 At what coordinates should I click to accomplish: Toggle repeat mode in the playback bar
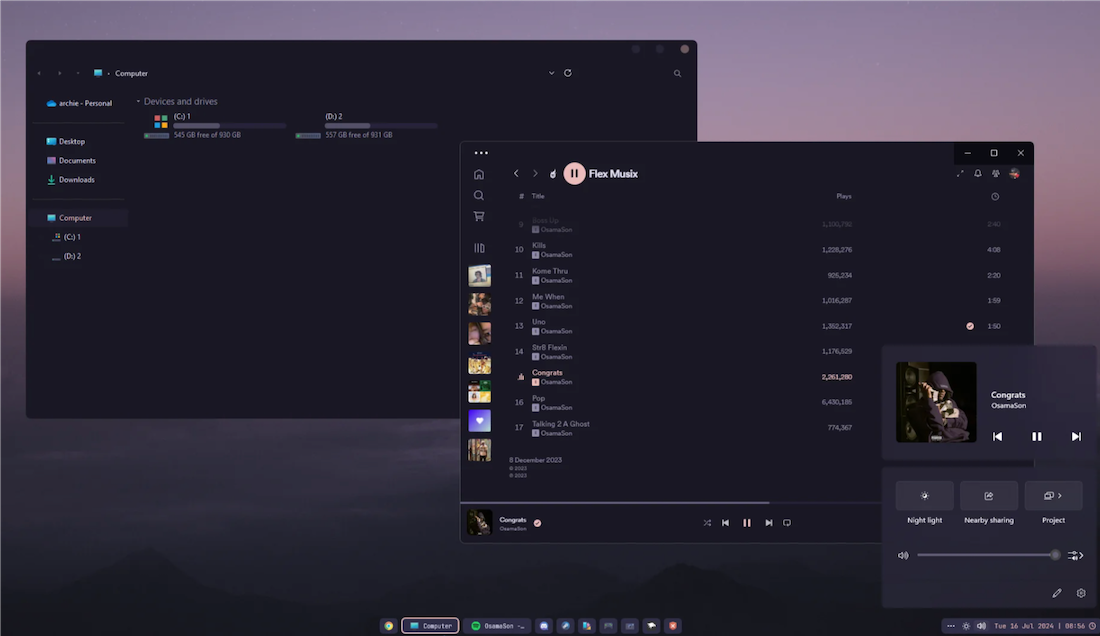(x=787, y=522)
